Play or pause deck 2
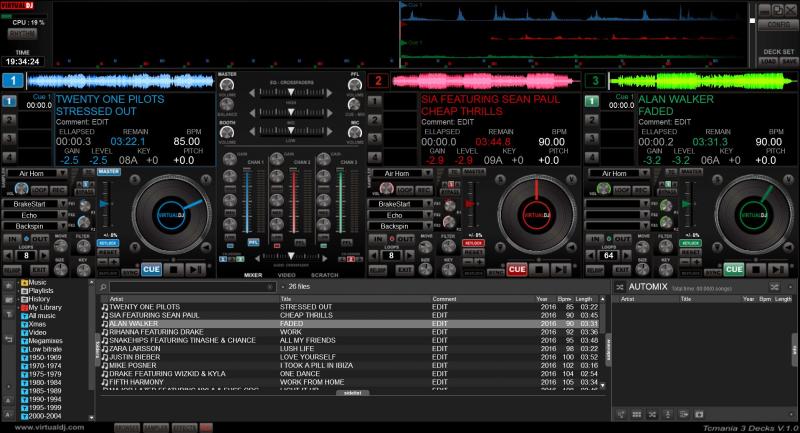Screen dimensions: 800x433 (x=560, y=269)
